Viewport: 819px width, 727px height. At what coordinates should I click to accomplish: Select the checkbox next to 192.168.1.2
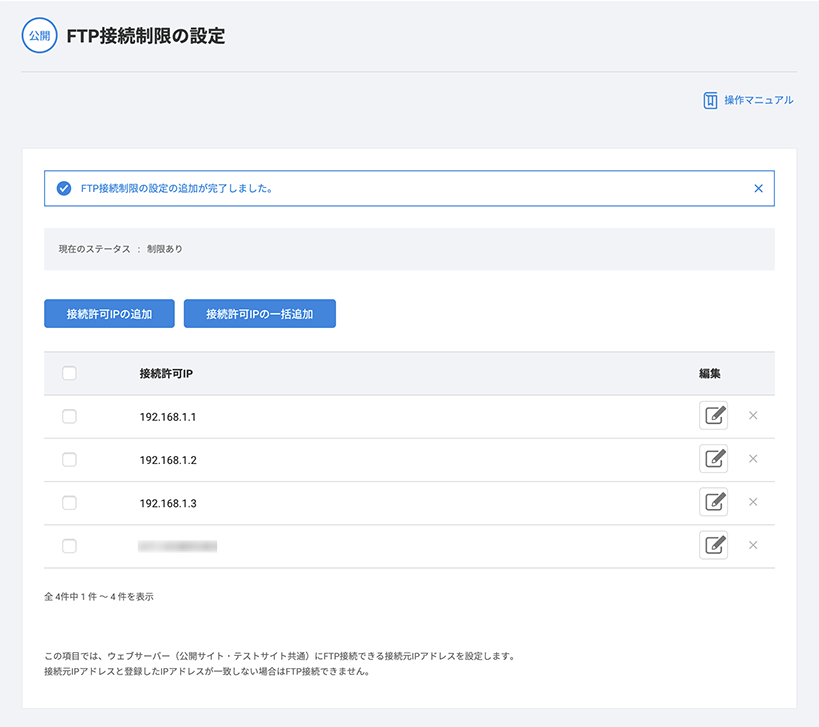point(69,459)
